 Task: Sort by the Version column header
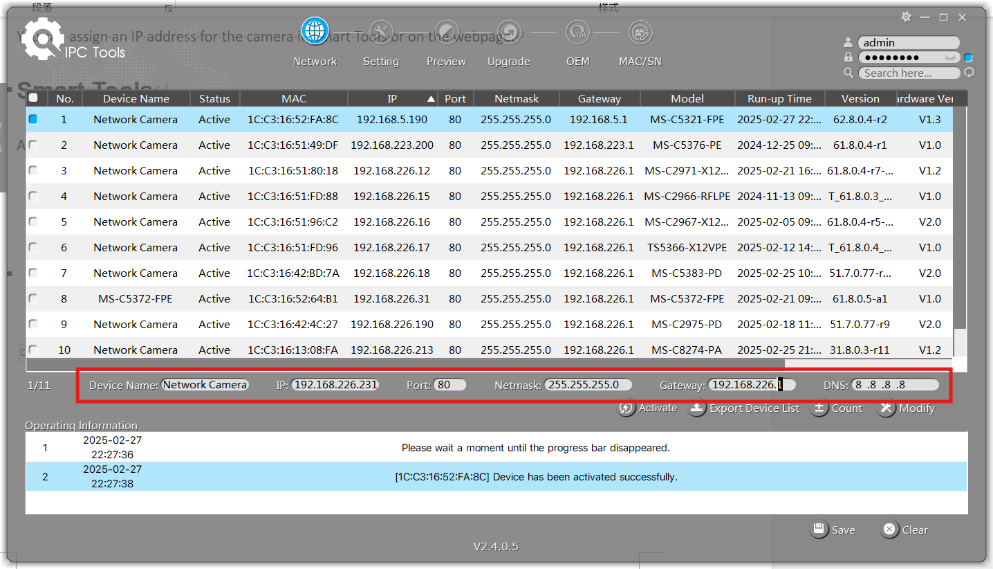[x=860, y=98]
